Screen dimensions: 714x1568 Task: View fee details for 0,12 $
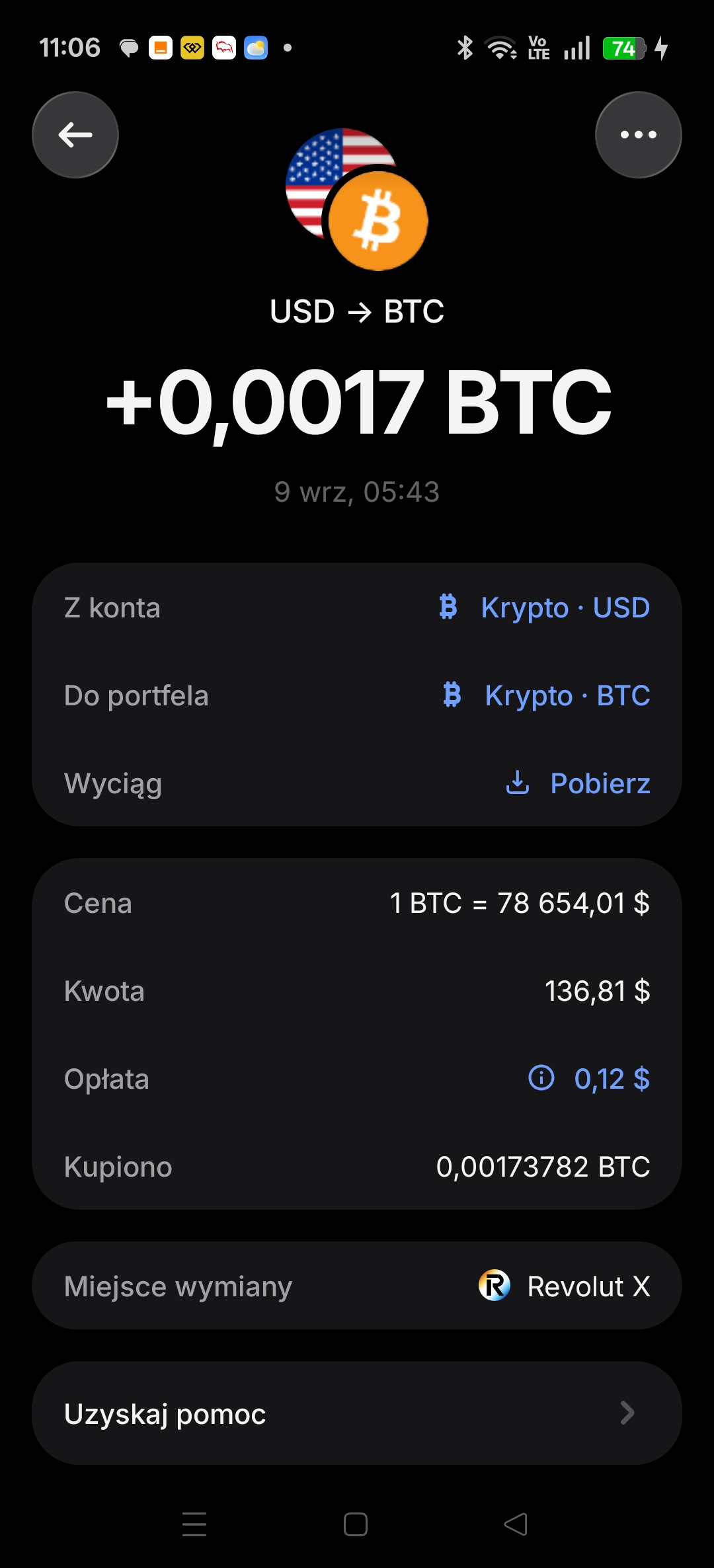(x=612, y=1079)
